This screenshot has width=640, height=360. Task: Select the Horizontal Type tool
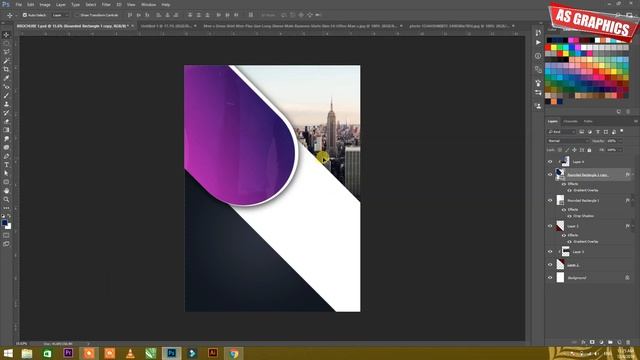[6, 164]
